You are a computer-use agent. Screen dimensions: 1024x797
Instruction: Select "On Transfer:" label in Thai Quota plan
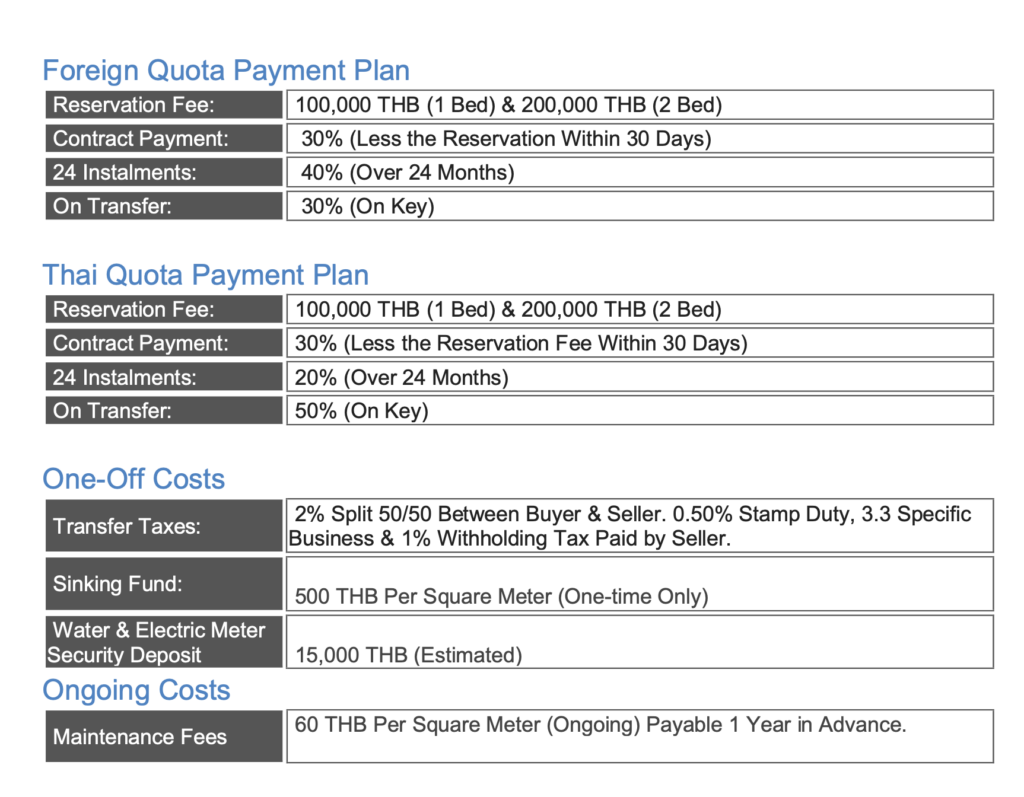(164, 410)
